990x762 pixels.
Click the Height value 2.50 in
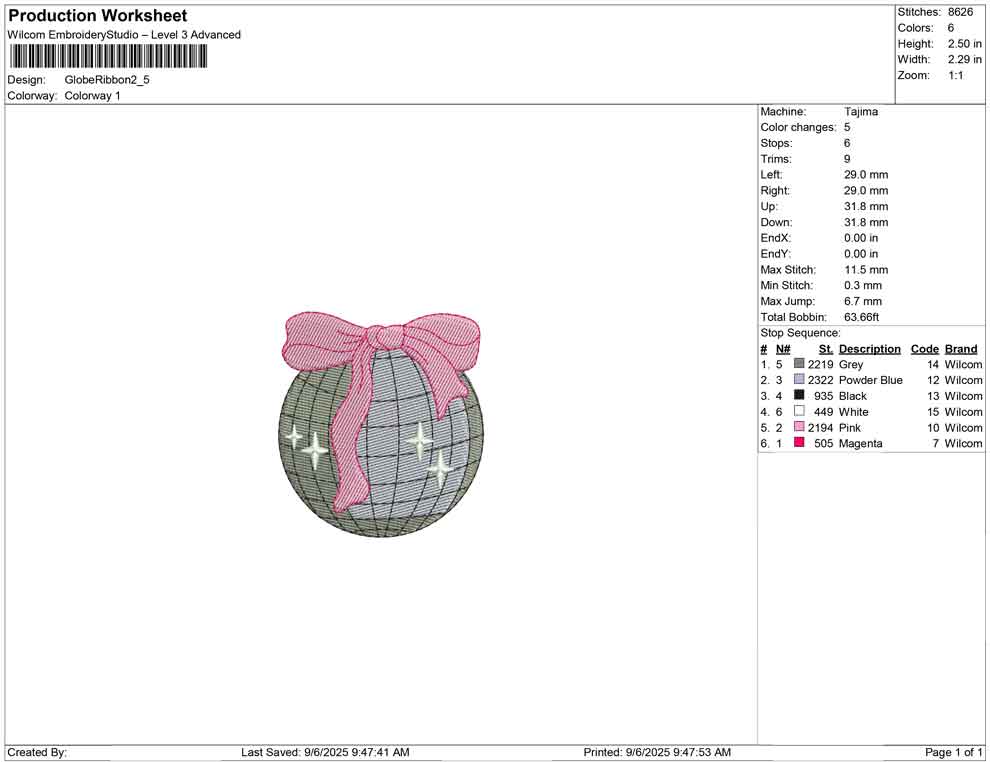964,44
